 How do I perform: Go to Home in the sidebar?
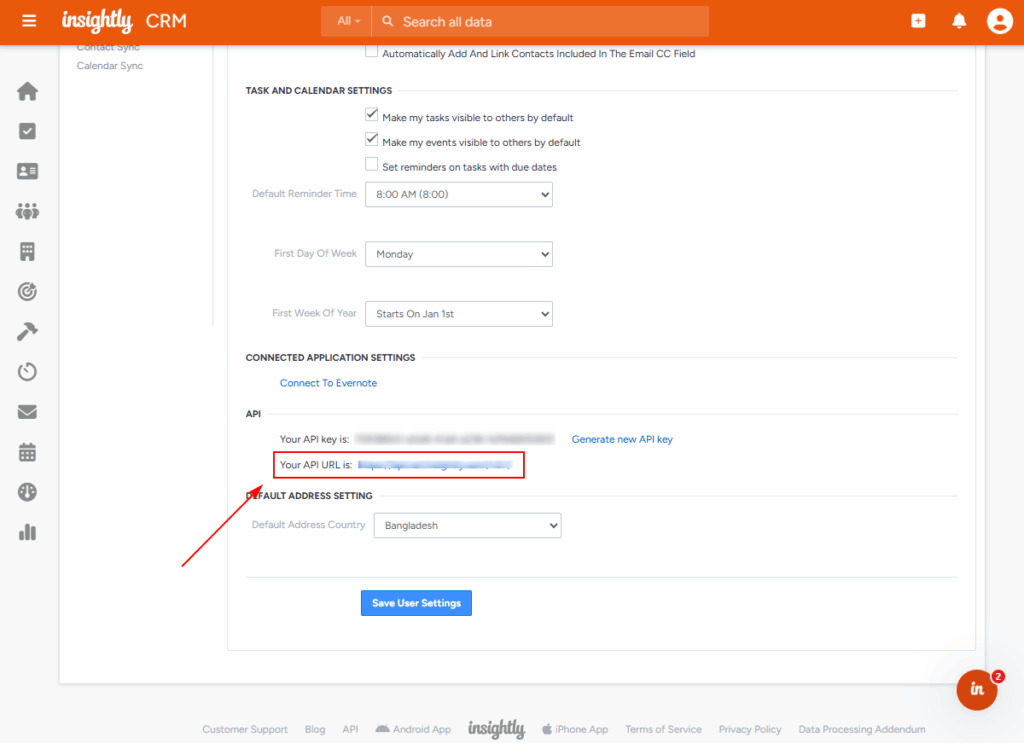27,92
